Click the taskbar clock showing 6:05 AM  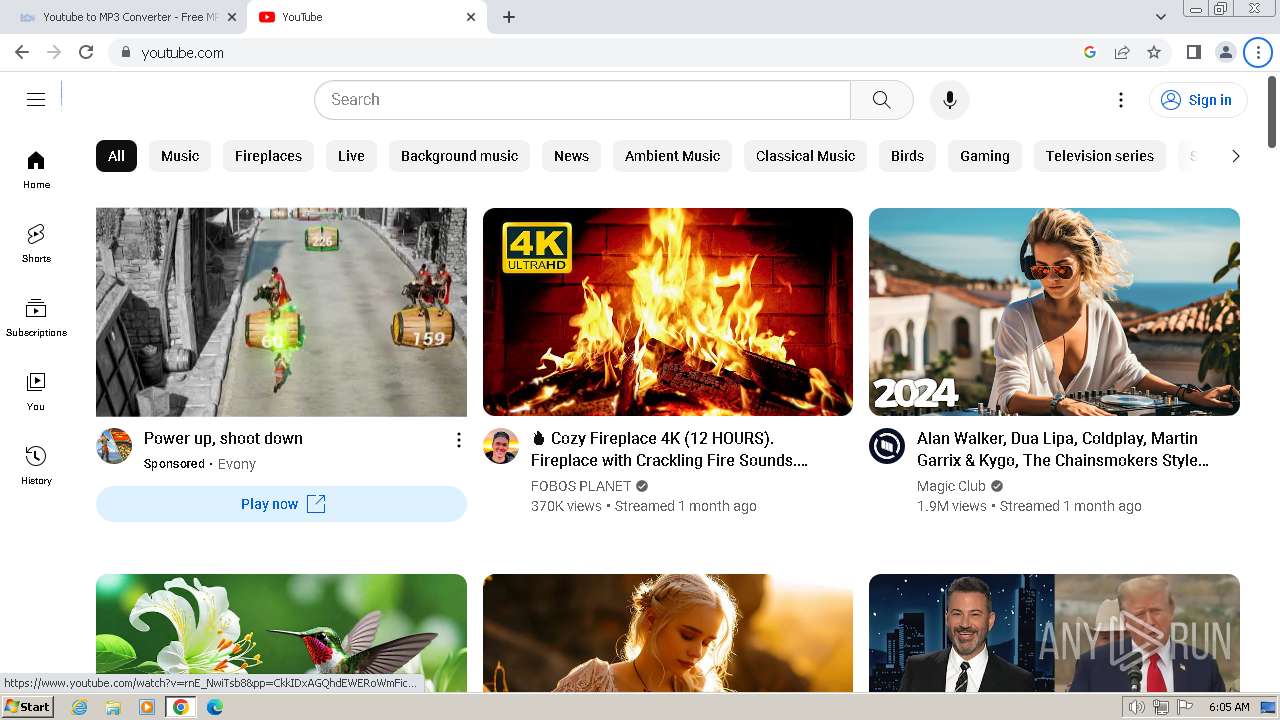(x=1228, y=707)
